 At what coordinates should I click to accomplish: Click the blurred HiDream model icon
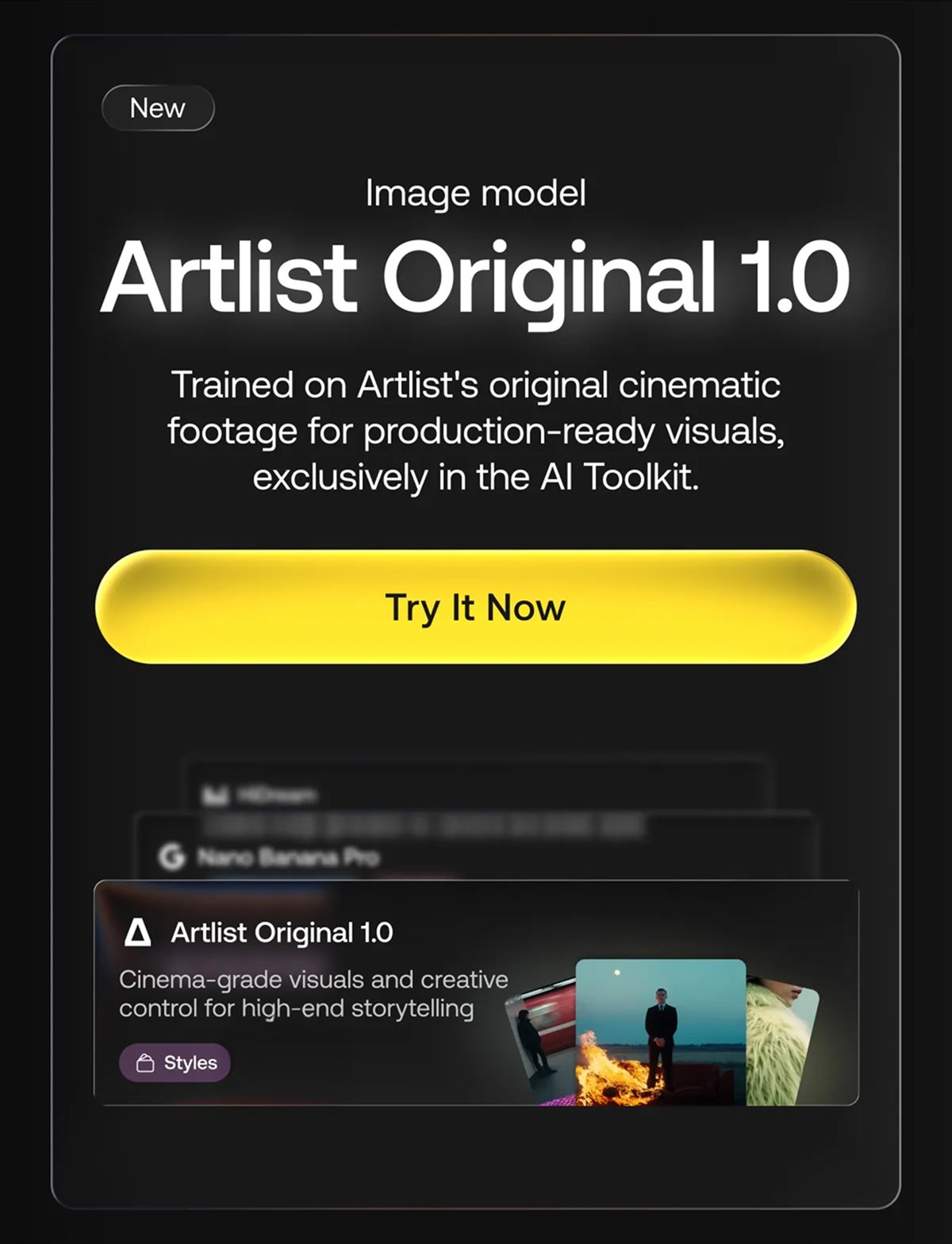[213, 794]
